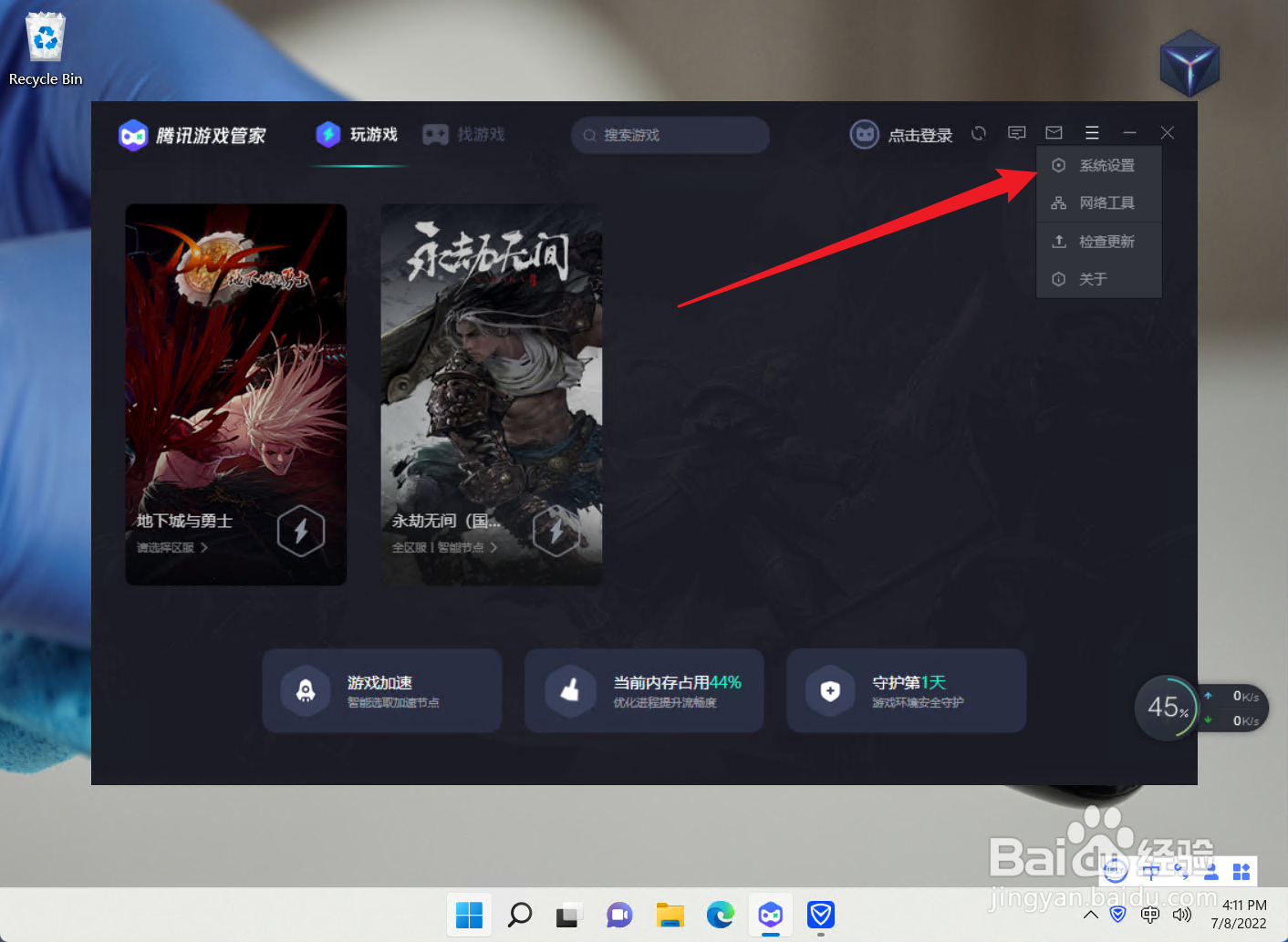Click the refresh circle icon in the title bar
This screenshot has height=942, width=1288.
(979, 133)
